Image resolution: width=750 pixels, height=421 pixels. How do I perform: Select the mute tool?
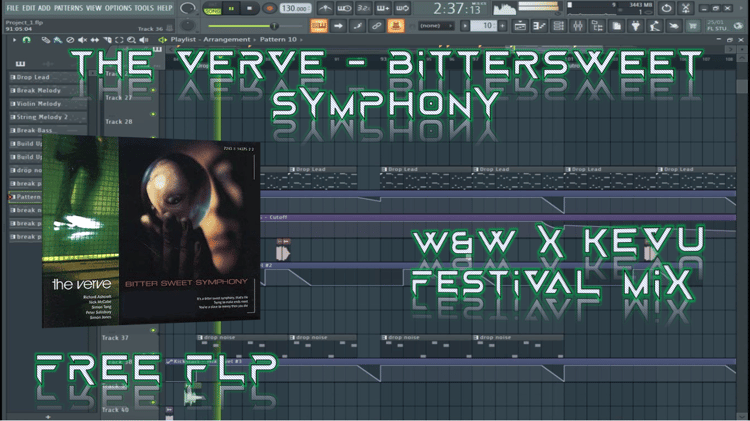[x=82, y=40]
